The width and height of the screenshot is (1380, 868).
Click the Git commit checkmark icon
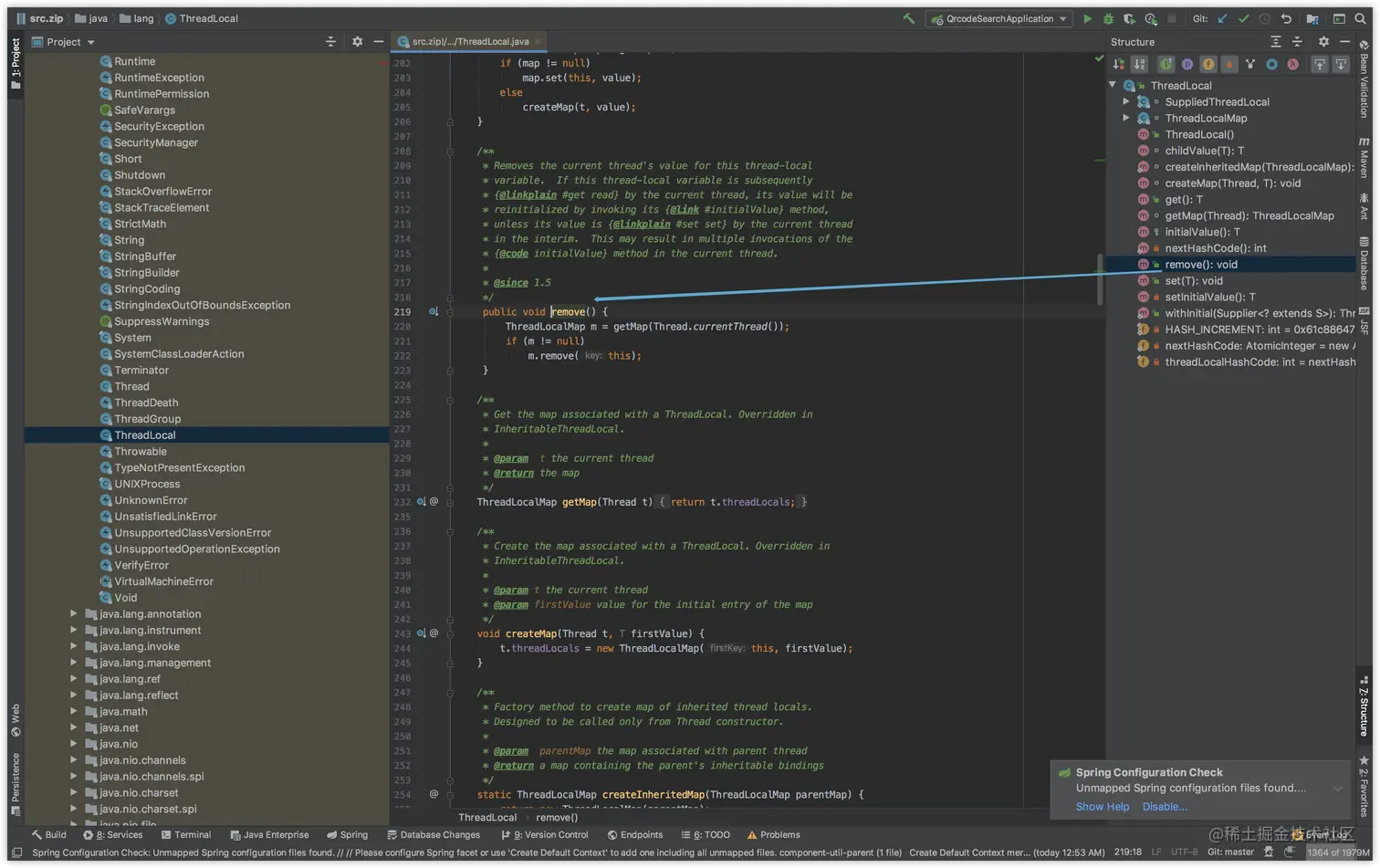1243,18
